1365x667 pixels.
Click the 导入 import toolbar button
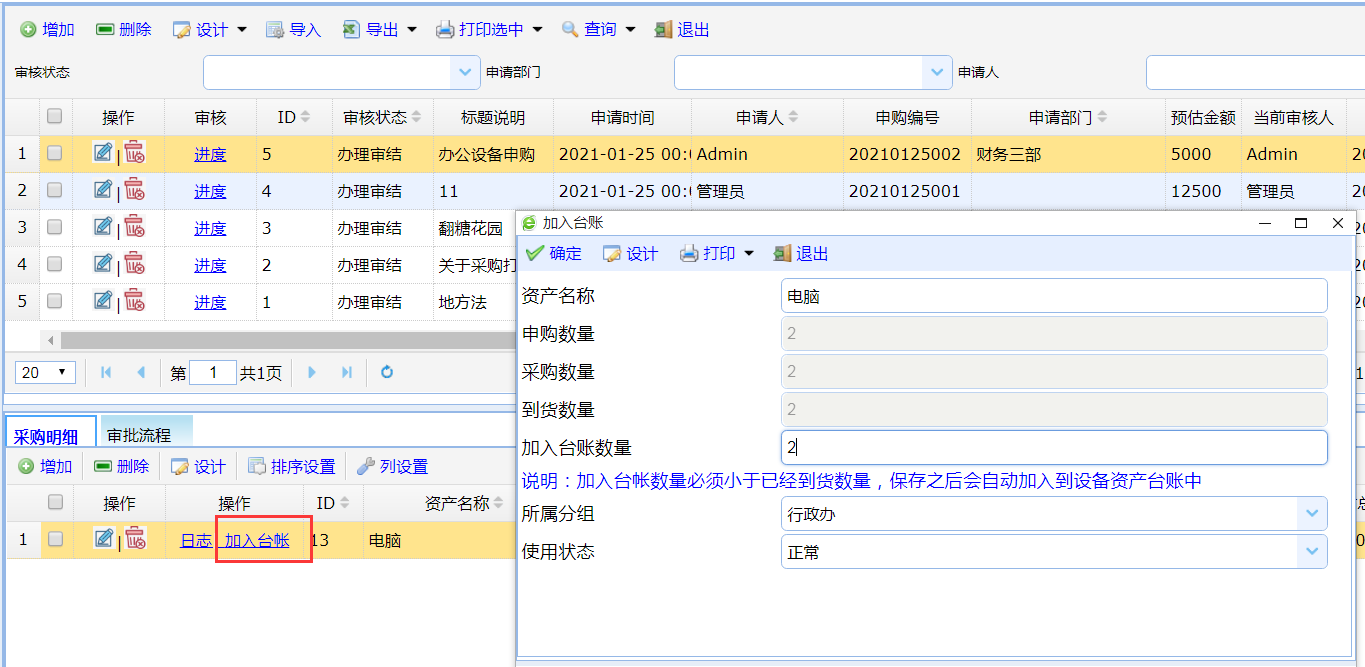point(293,30)
